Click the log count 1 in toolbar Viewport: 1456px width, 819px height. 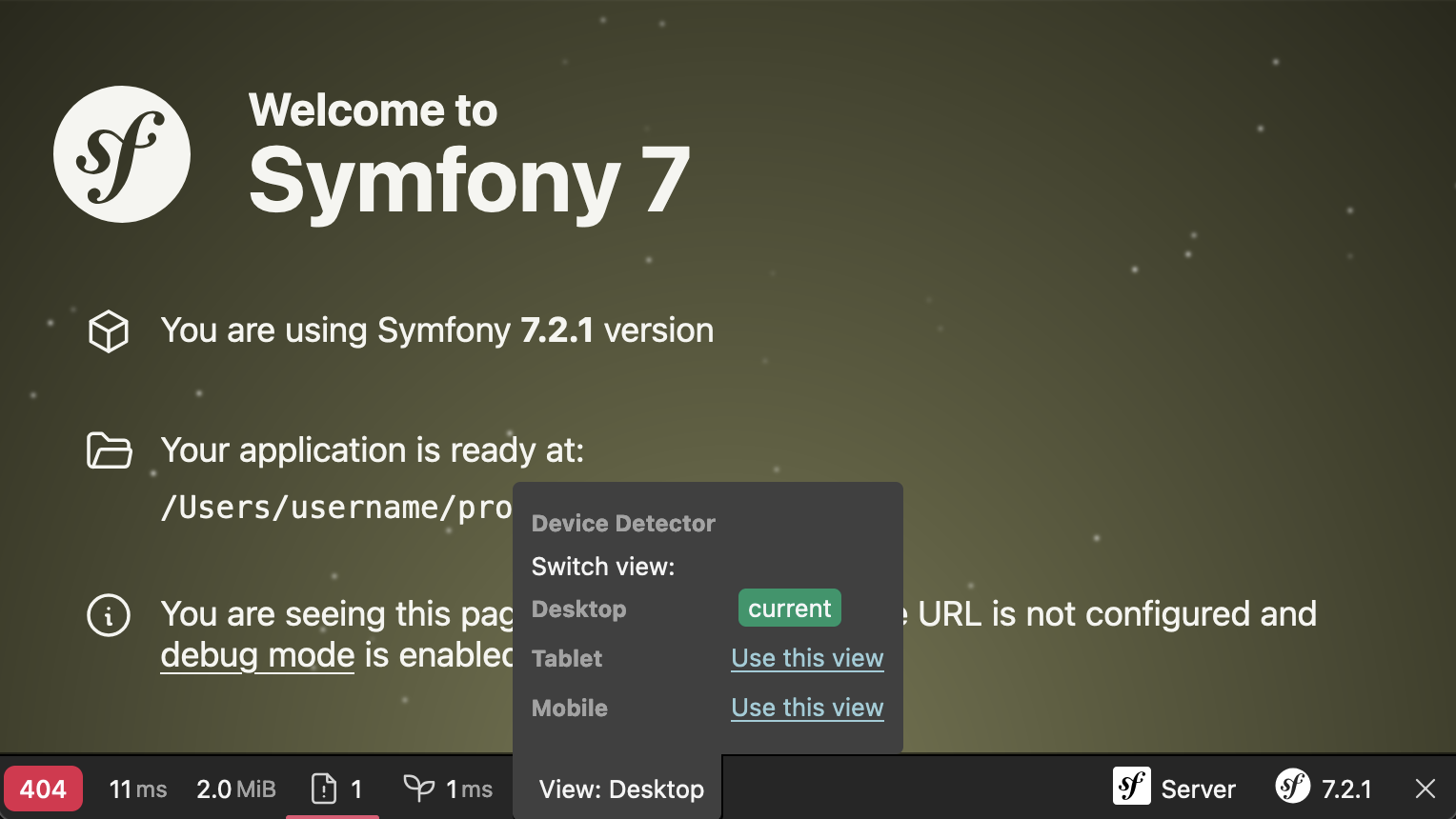coord(356,789)
